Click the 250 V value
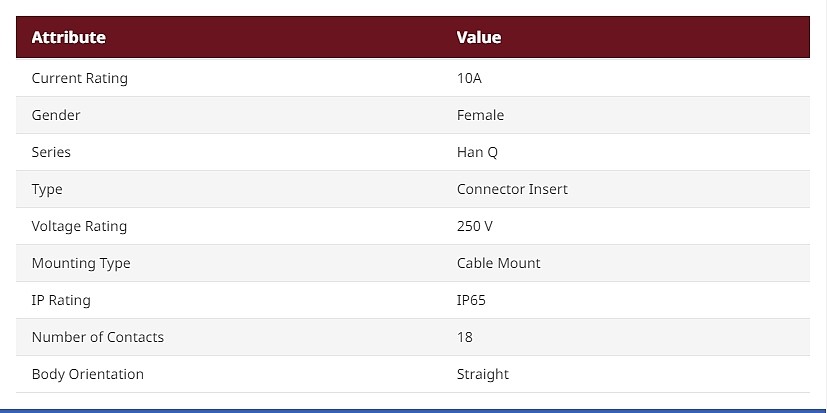 tap(475, 226)
